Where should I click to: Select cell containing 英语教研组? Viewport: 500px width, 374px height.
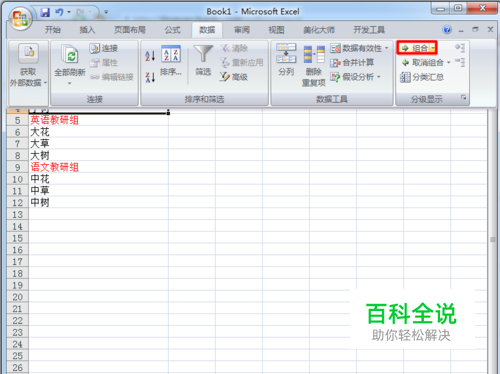[x=99, y=120]
